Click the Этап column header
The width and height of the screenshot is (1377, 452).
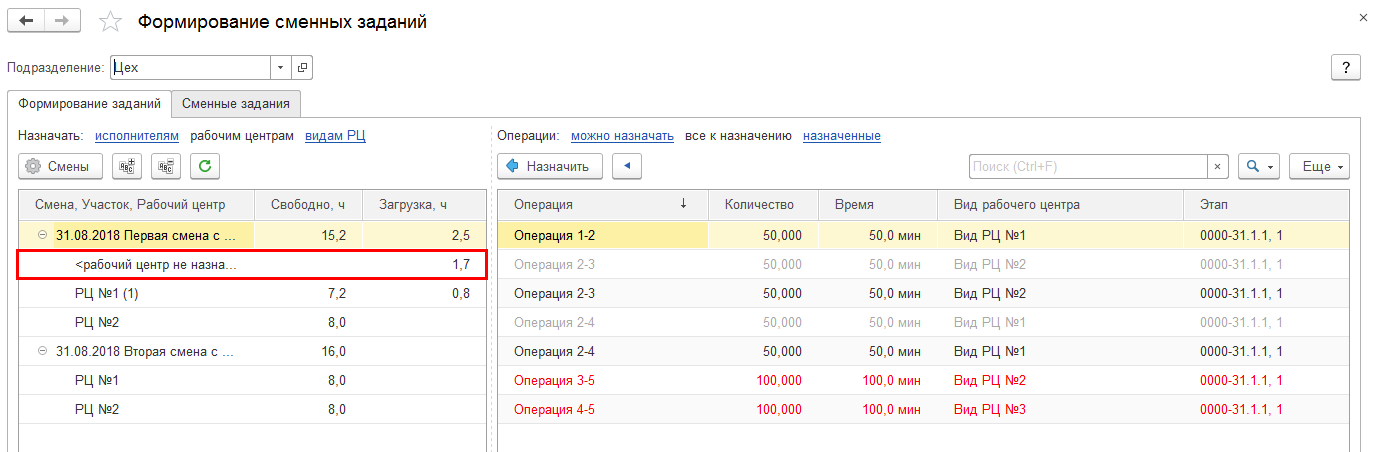[1266, 205]
